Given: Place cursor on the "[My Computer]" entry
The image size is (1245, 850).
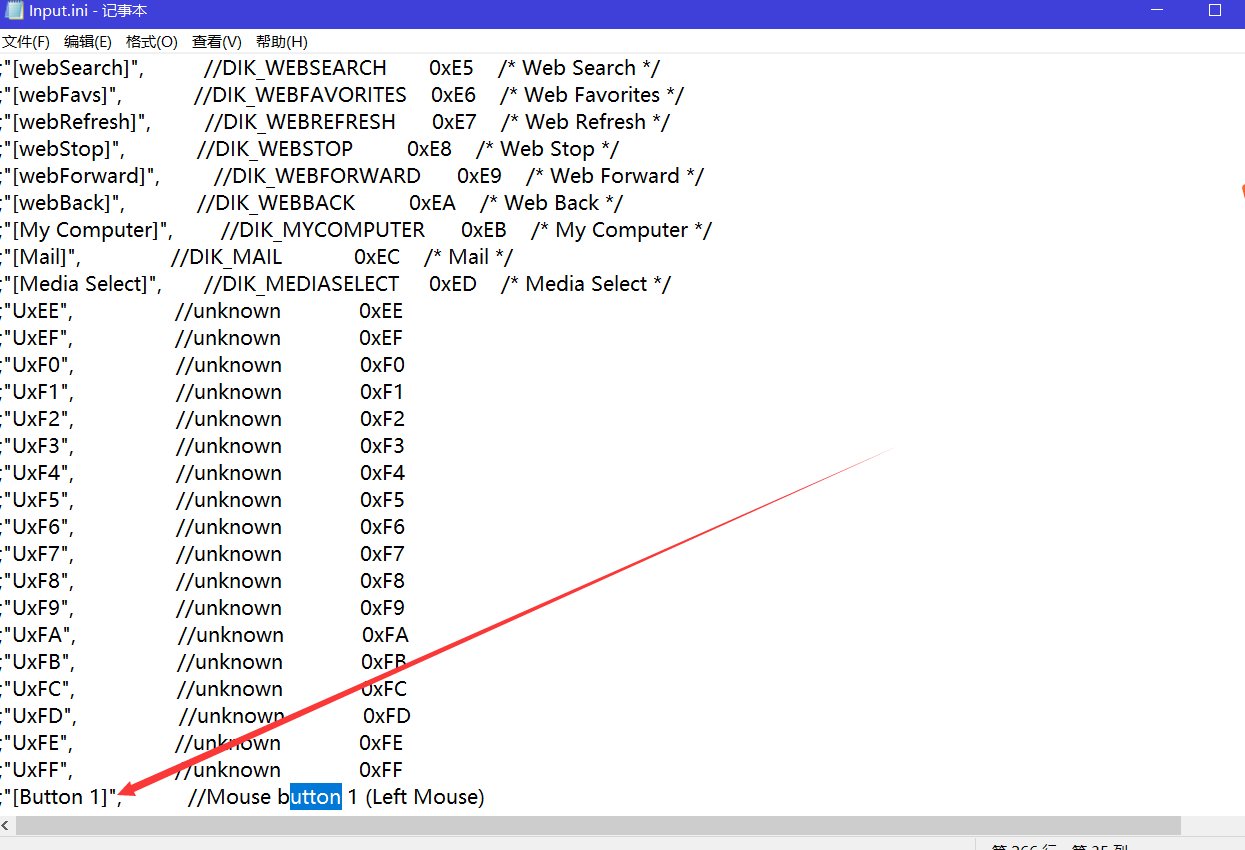Looking at the screenshot, I should point(88,230).
